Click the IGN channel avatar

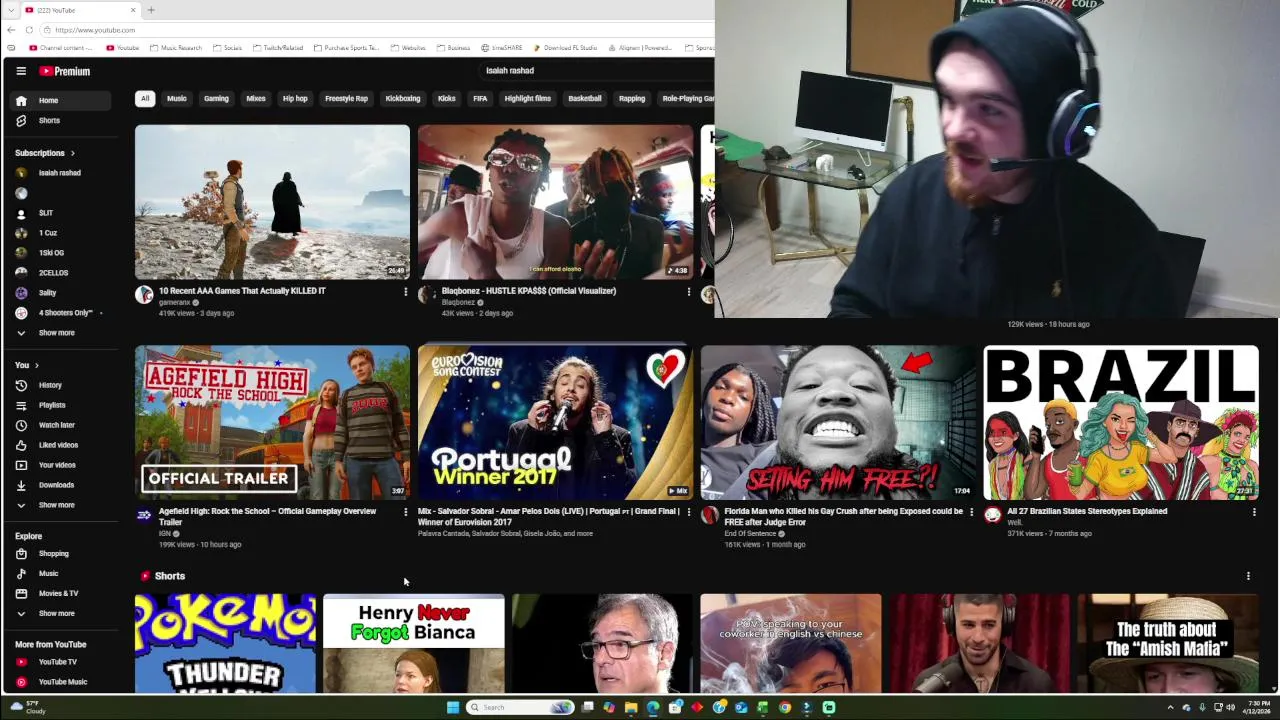pos(144,515)
